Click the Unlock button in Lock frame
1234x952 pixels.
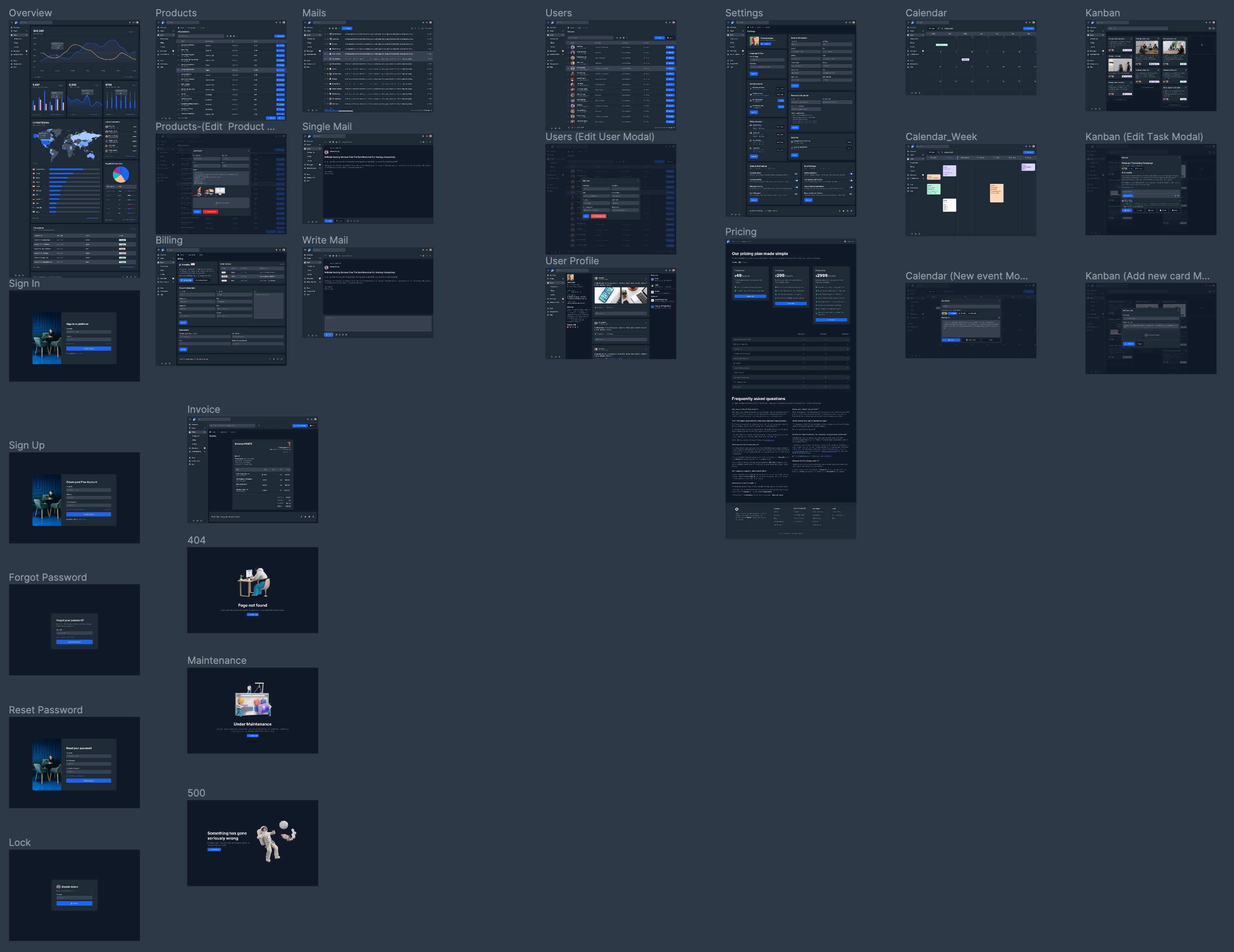click(75, 903)
